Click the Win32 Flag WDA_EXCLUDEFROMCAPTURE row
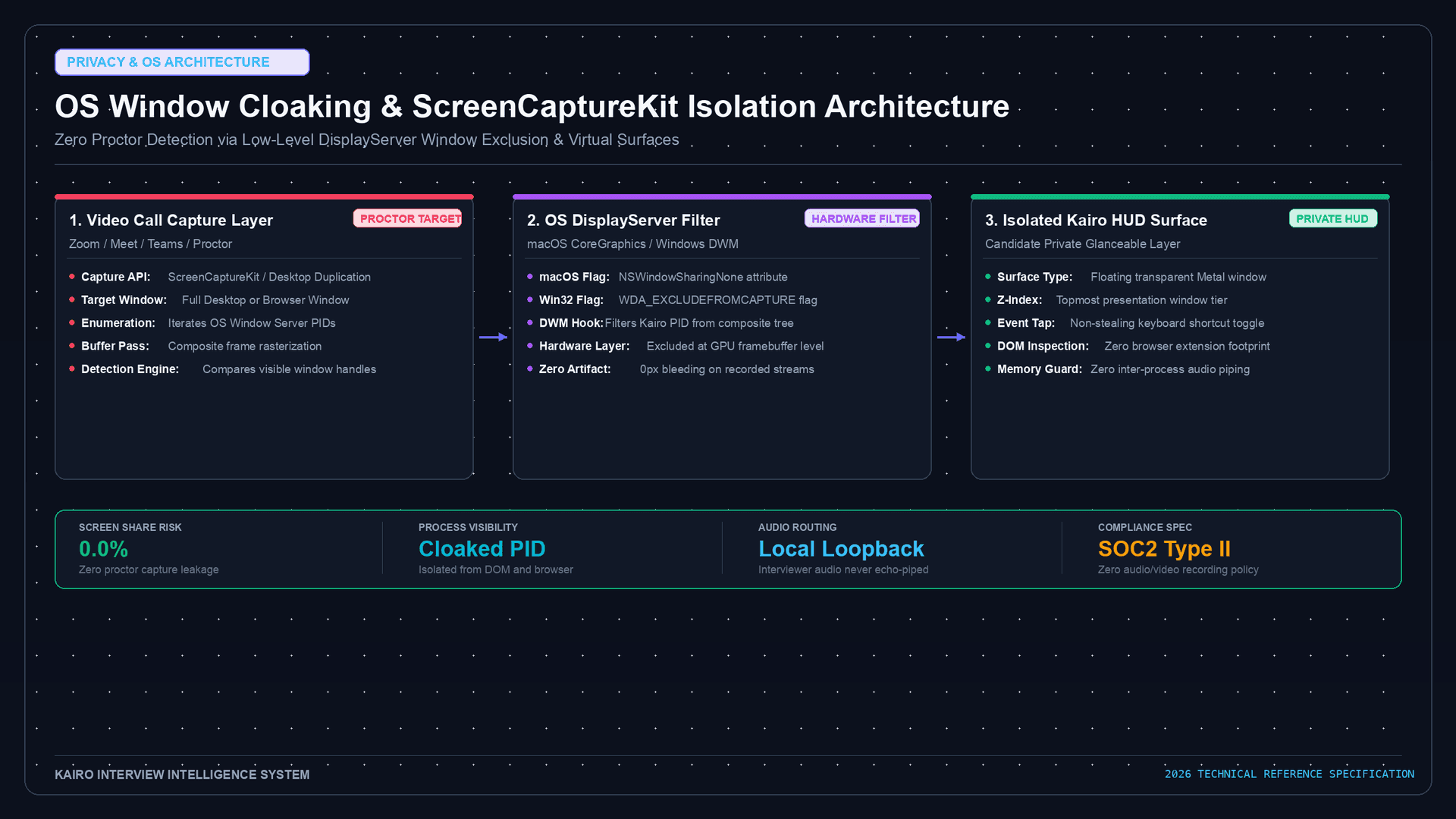1456x819 pixels. (673, 300)
